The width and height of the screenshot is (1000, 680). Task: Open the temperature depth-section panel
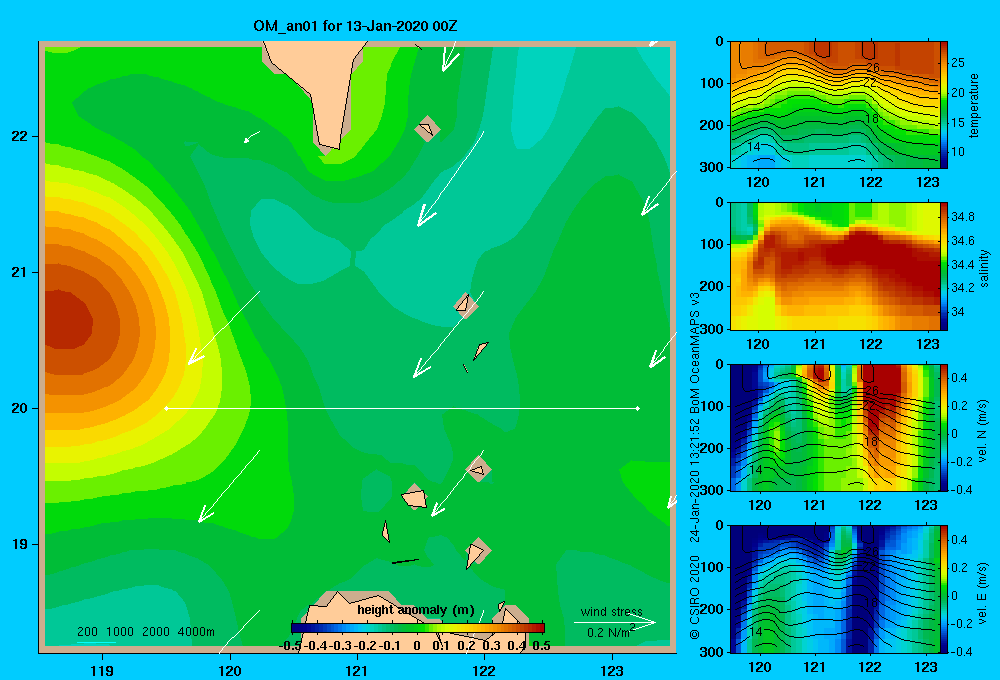834,105
